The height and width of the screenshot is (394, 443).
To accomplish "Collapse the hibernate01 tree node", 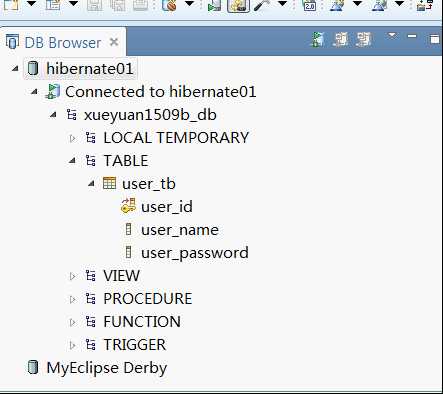I will tap(15, 69).
